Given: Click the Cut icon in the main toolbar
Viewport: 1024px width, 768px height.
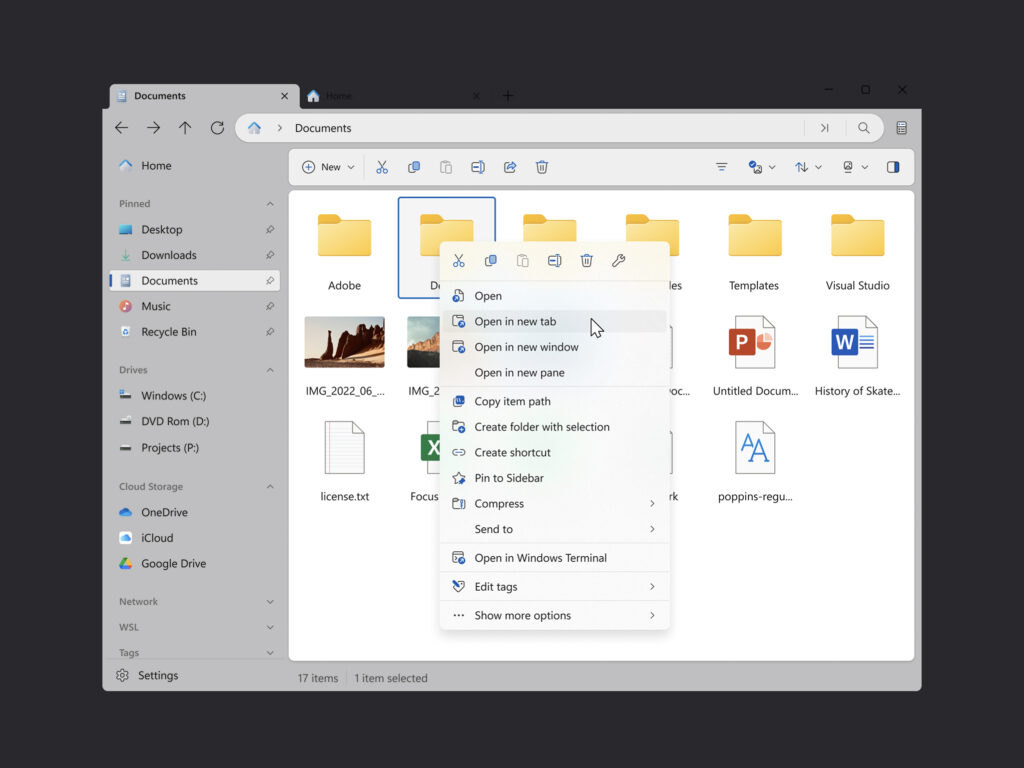Looking at the screenshot, I should (382, 168).
